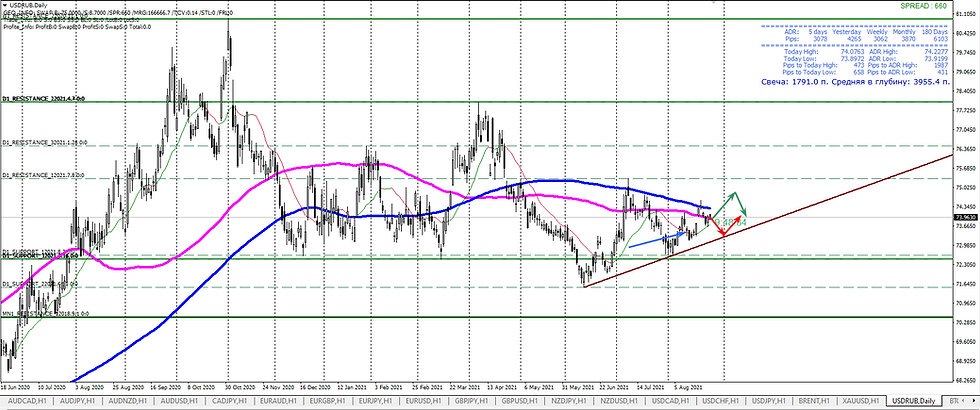Click the 81.1050 price axis label

click(964, 13)
